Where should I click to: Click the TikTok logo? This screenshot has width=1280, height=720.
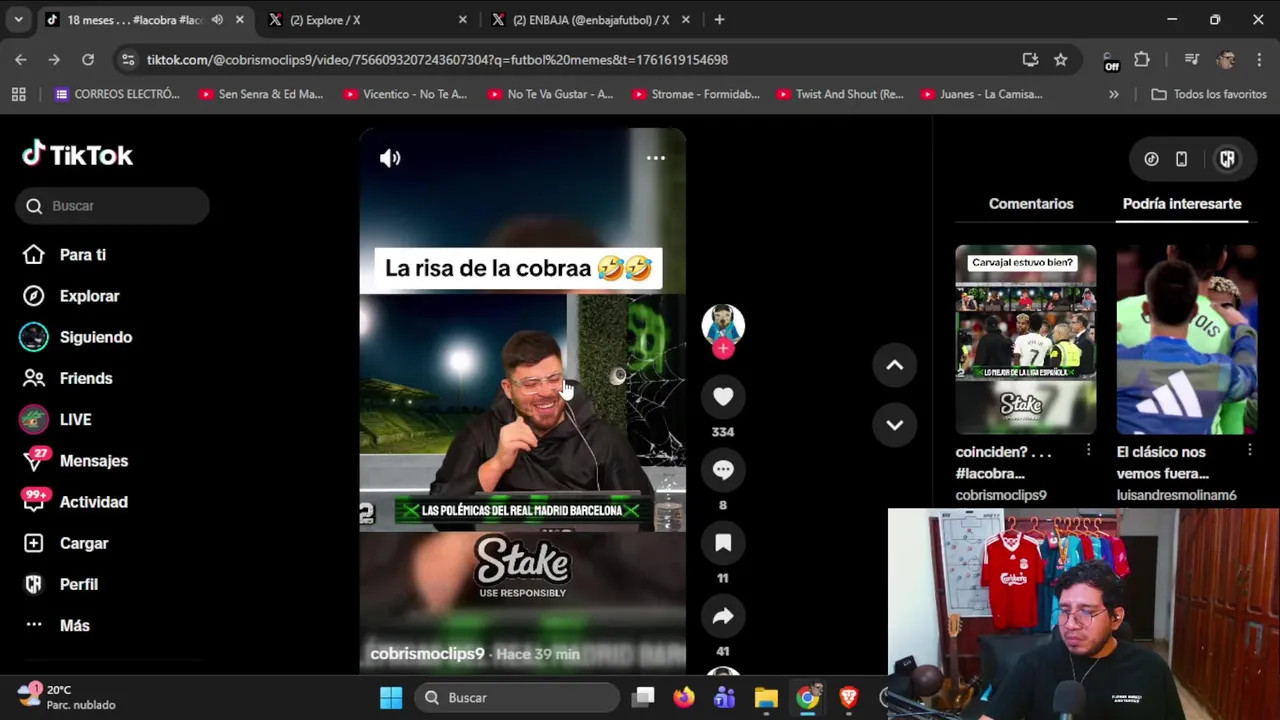(x=78, y=155)
